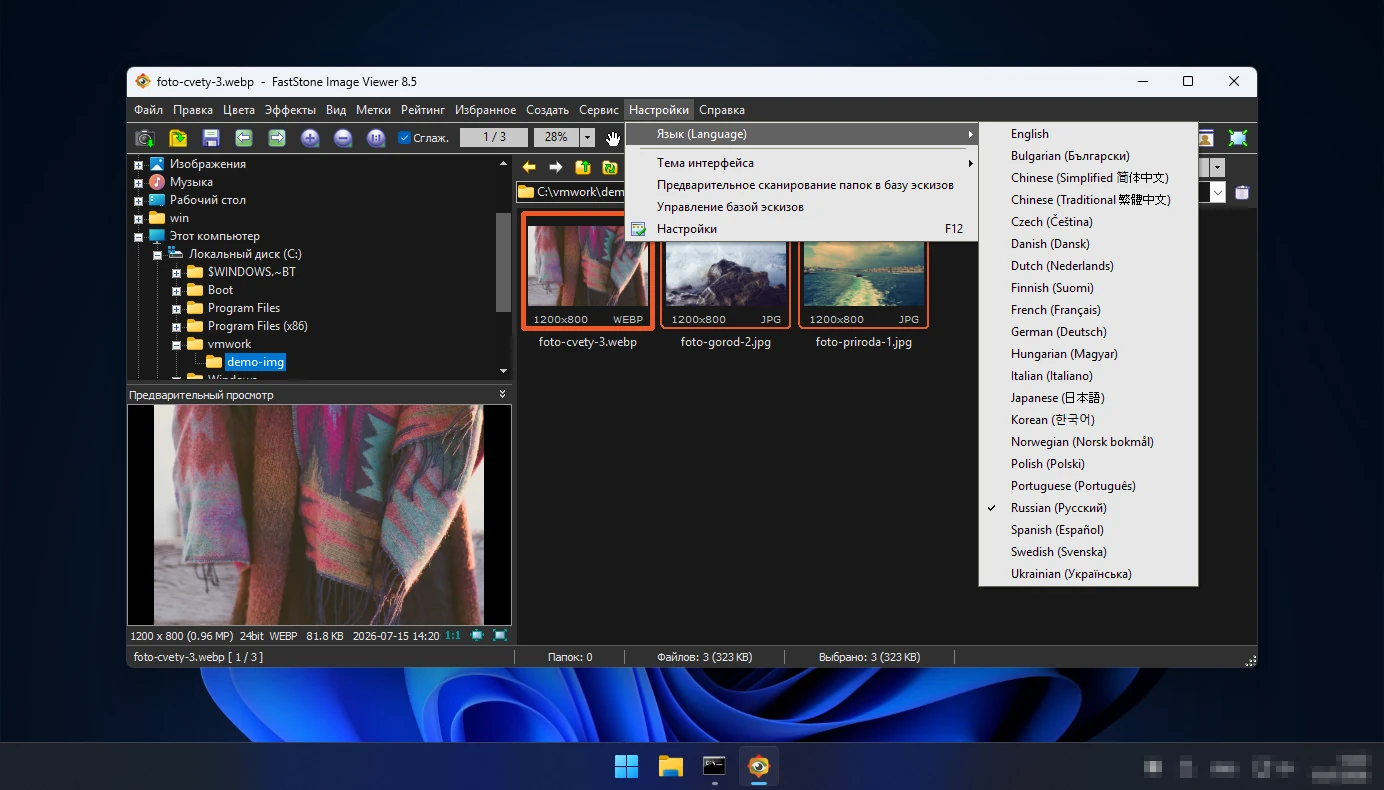
Task: Click the full screen icon with green corners
Action: click(1238, 138)
